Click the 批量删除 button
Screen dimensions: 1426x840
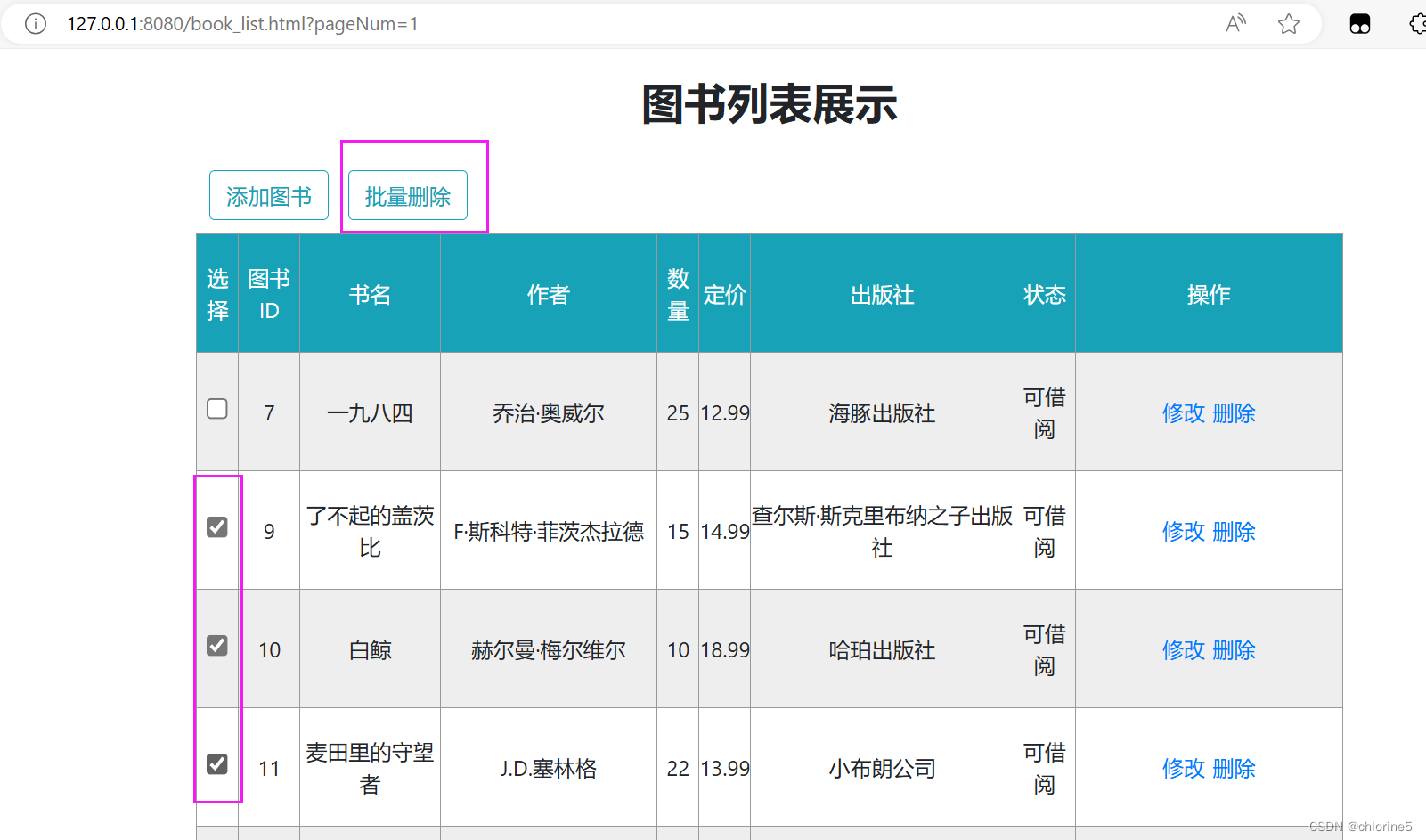[408, 195]
